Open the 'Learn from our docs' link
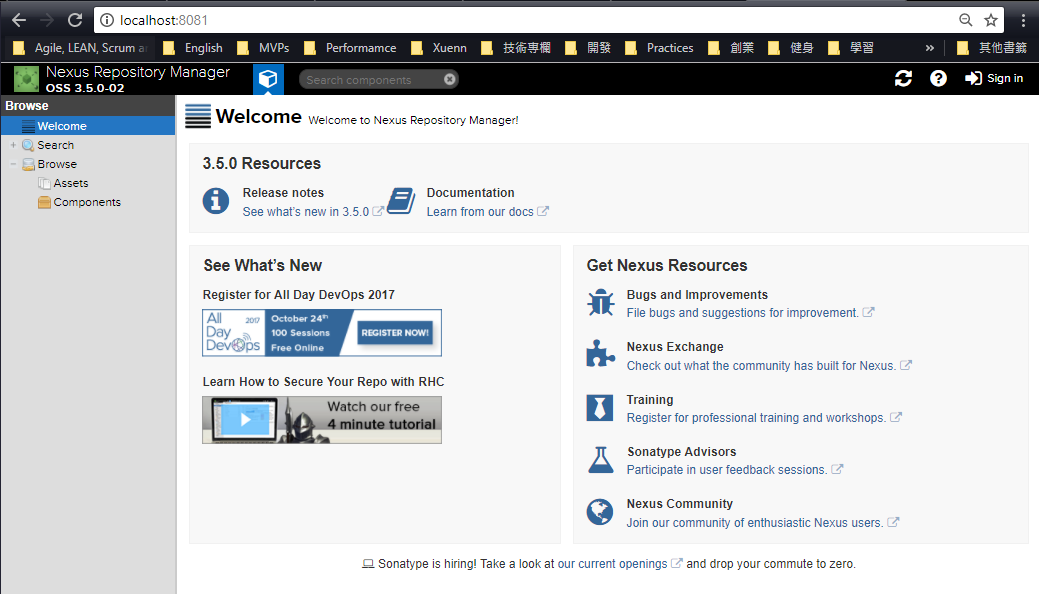Screen dimensions: 1039x594 [x=480, y=212]
